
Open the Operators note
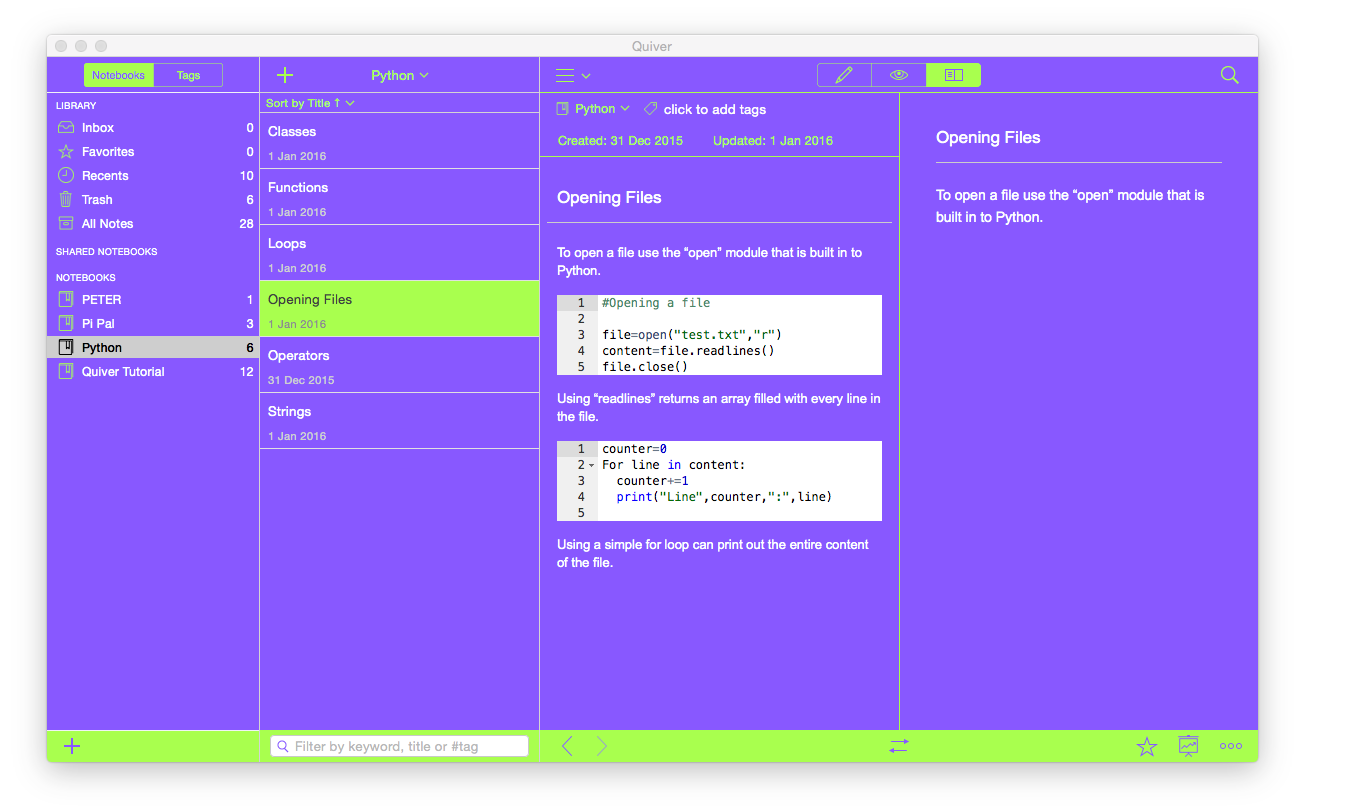pos(399,365)
